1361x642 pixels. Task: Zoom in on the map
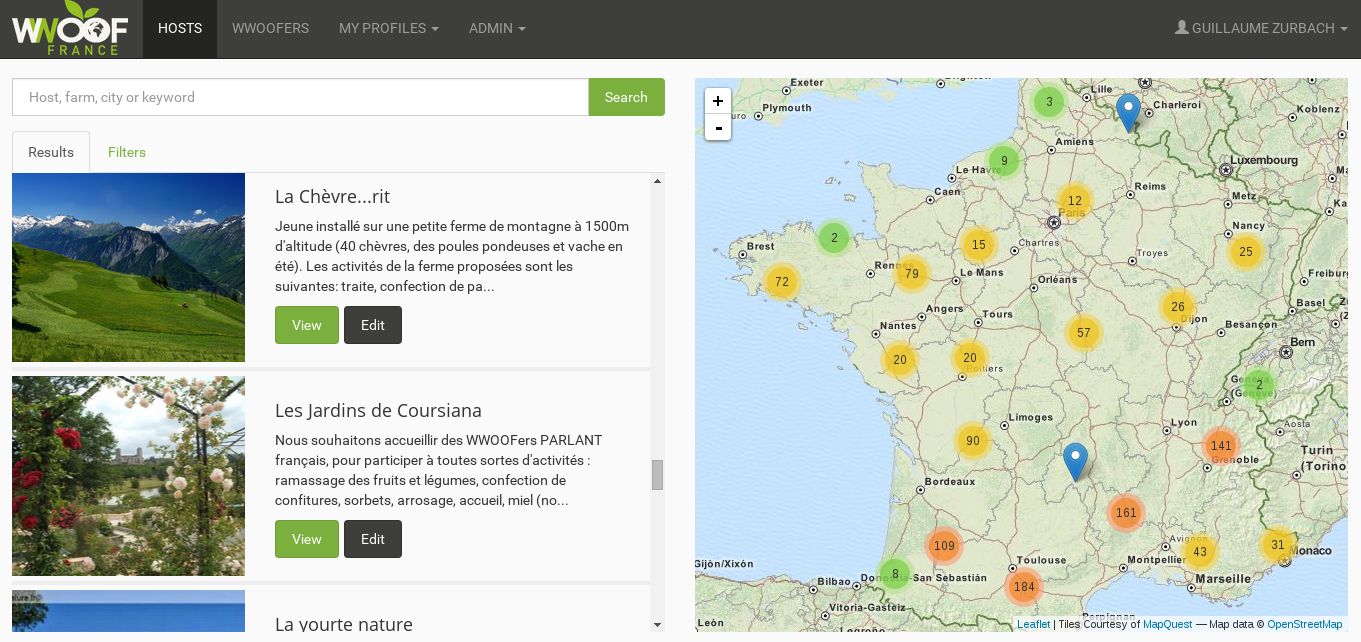tap(718, 101)
